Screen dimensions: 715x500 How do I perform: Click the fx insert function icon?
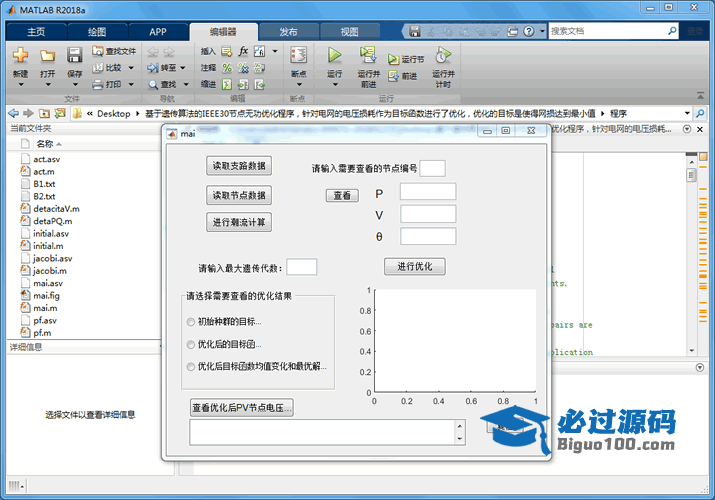[x=244, y=51]
